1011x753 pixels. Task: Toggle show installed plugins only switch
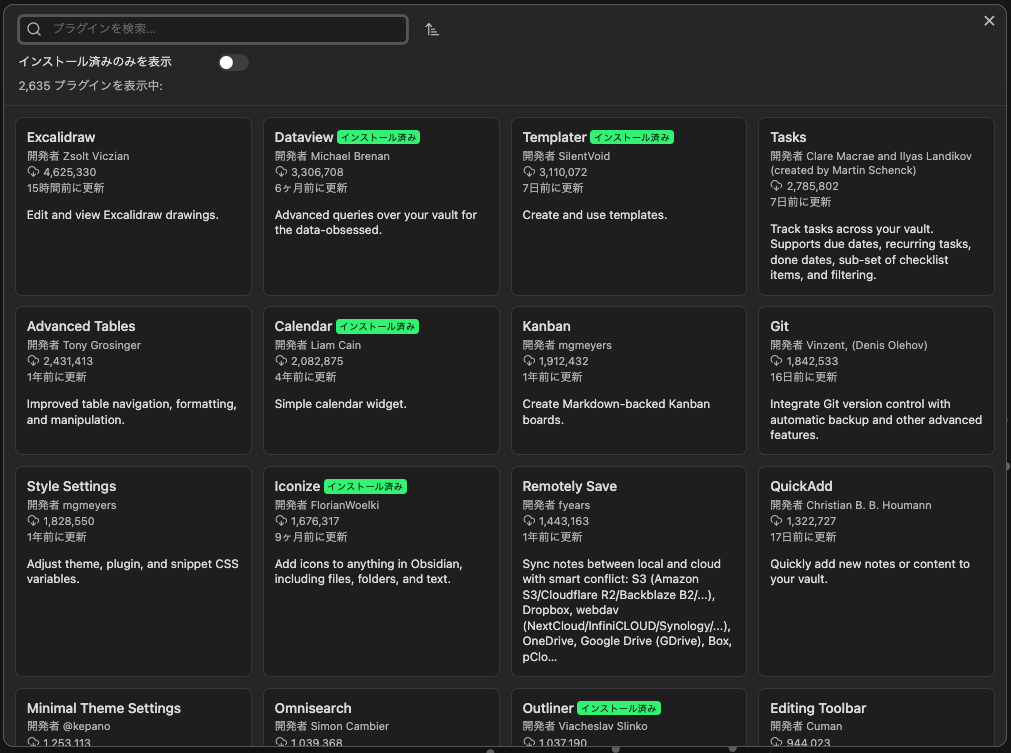coord(233,62)
